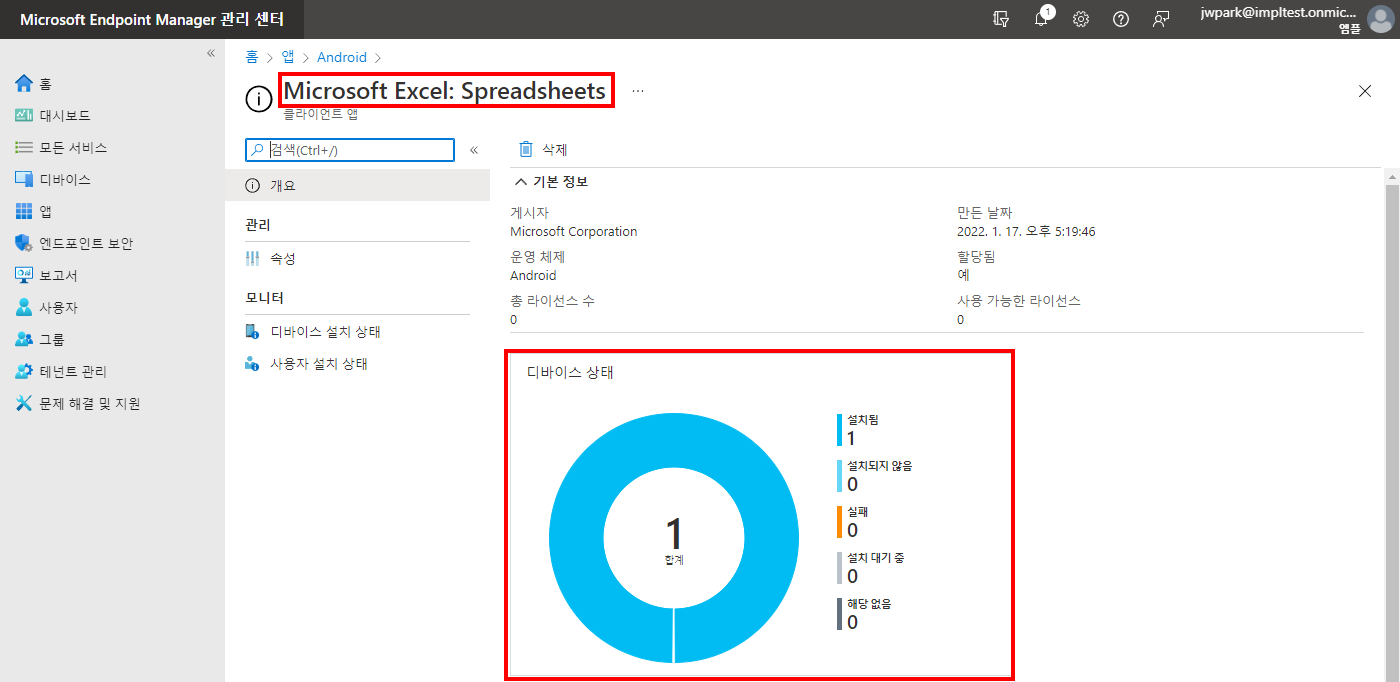Open 엔드포인트 보안 in sidebar
This screenshot has width=1400, height=682.
86,243
